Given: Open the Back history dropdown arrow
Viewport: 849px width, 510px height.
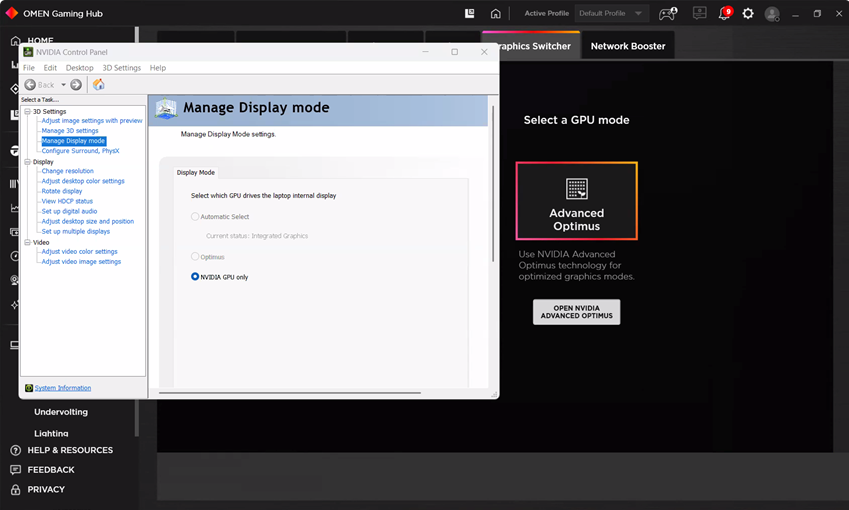Looking at the screenshot, I should point(63,84).
